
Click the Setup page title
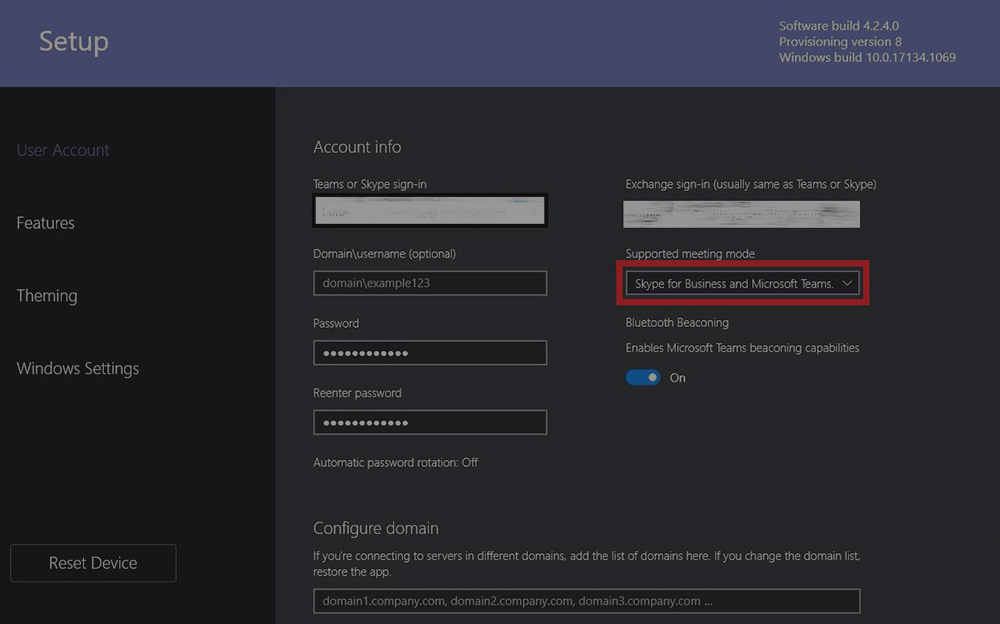coord(73,41)
